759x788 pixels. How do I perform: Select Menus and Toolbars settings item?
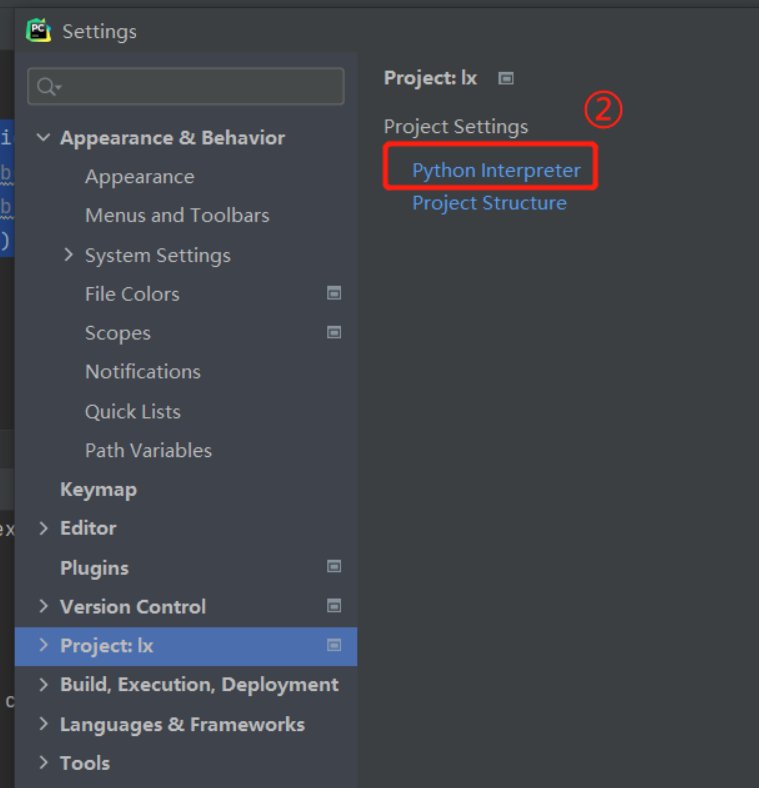click(177, 215)
